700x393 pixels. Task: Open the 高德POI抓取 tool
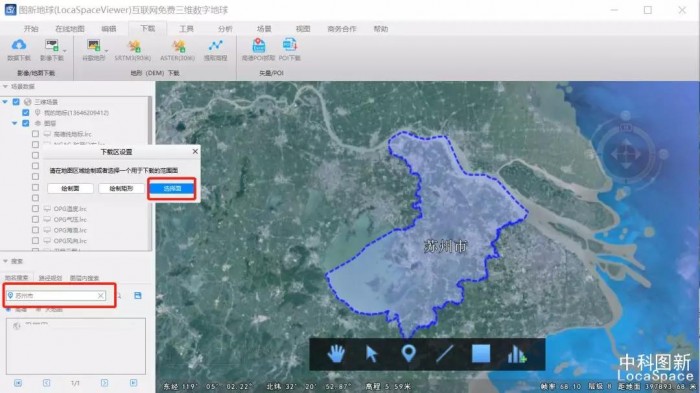[258, 50]
